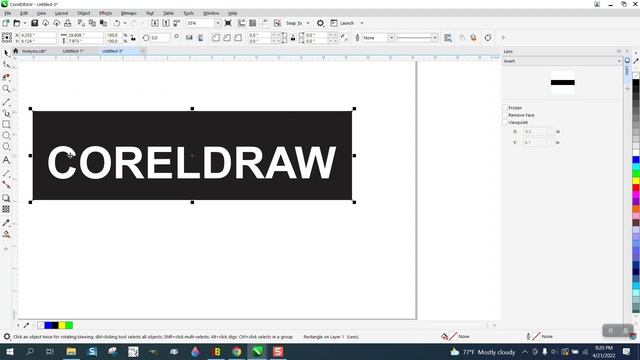
Task: Click the Import icon in toolbar
Action: (x=155, y=23)
